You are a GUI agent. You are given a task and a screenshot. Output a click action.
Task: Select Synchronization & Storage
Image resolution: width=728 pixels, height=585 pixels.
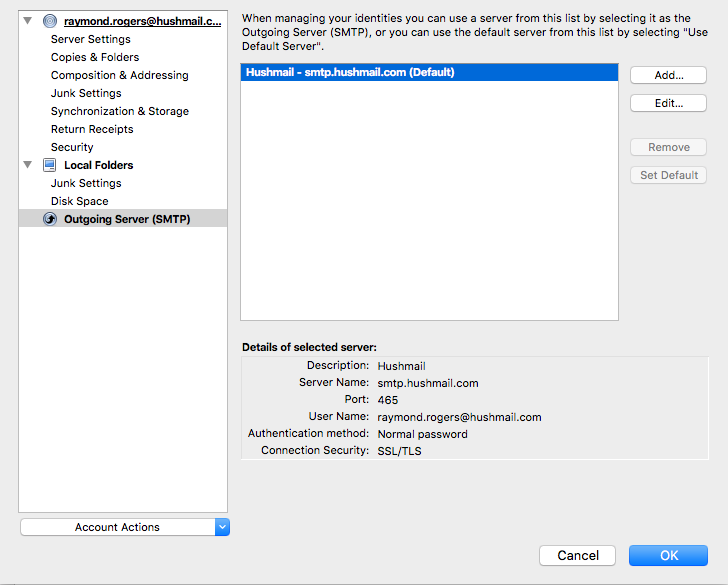point(119,111)
